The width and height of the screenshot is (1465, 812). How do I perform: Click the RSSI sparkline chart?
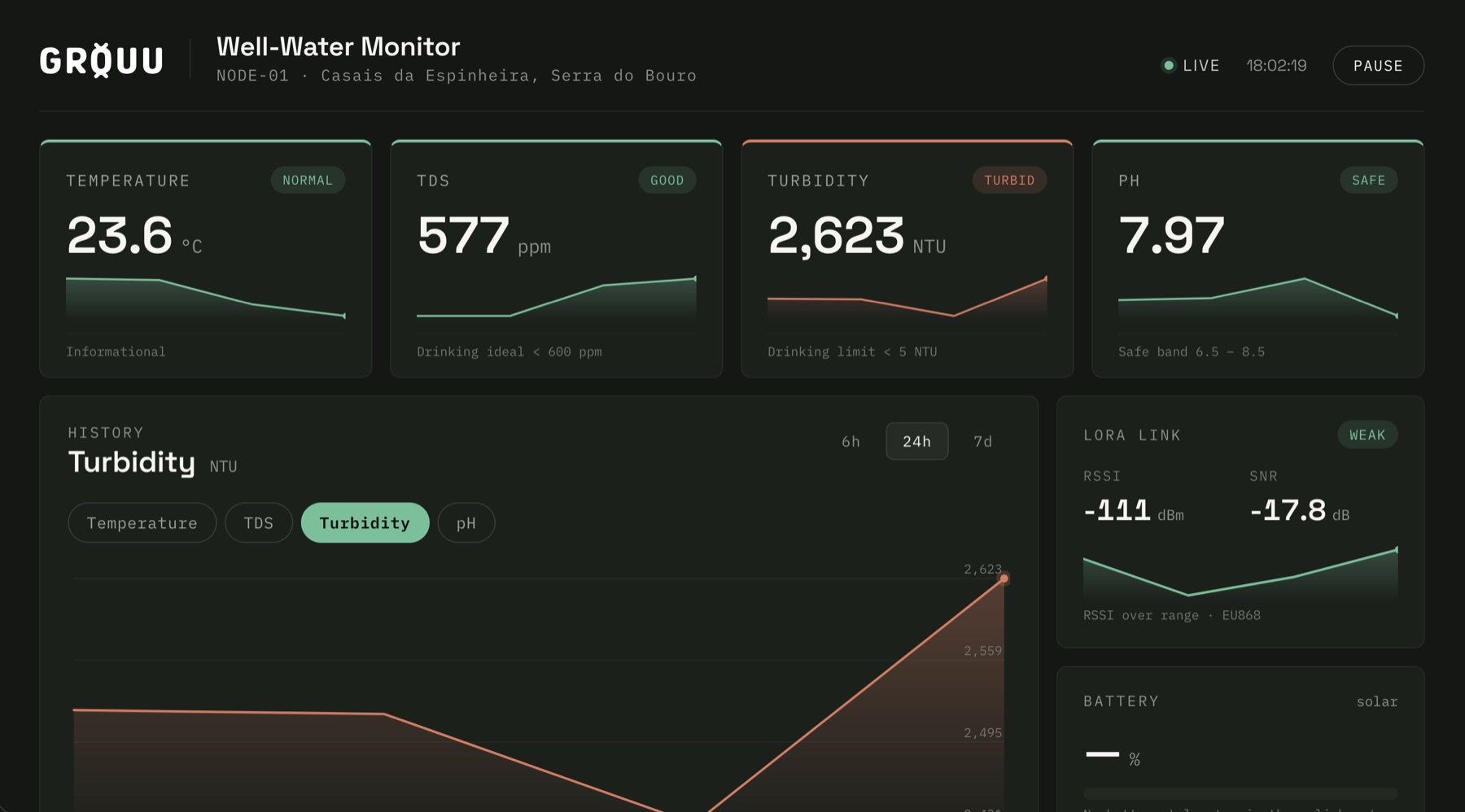(x=1240, y=573)
